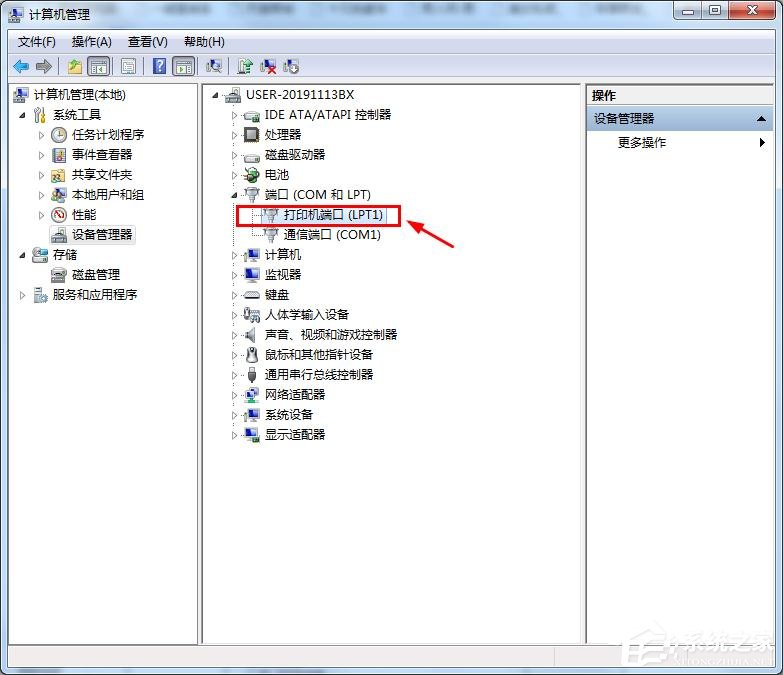This screenshot has height=675, width=783.
Task: Select the 系统设备 category
Action: 289,414
